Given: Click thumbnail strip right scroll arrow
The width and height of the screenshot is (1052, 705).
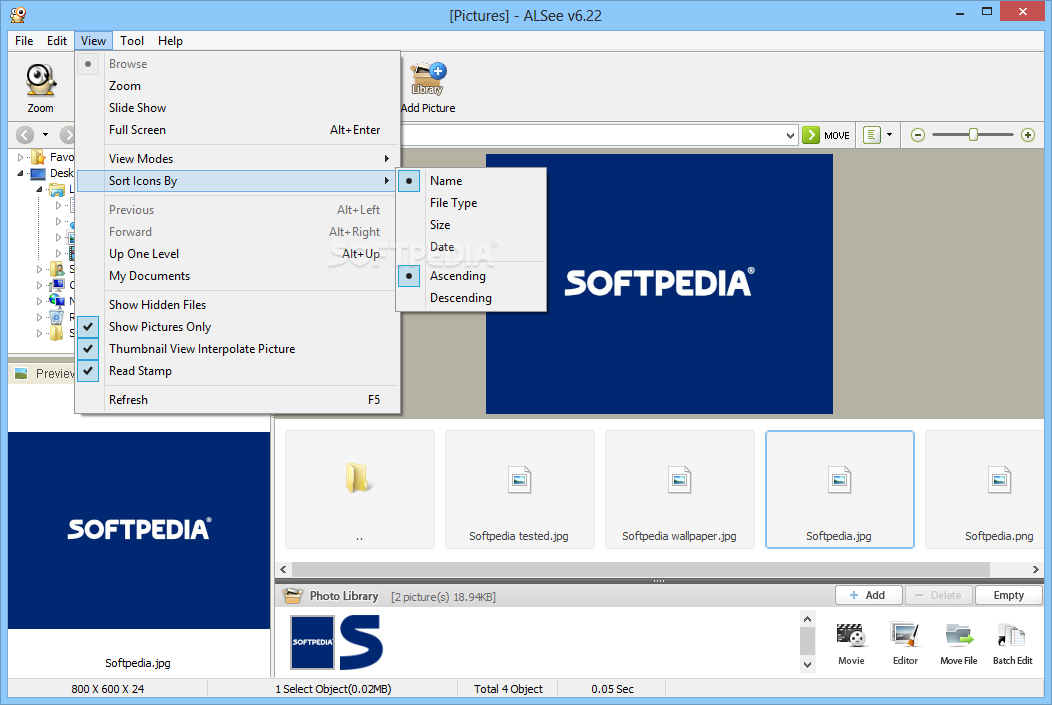Looking at the screenshot, I should pyautogui.click(x=1036, y=570).
